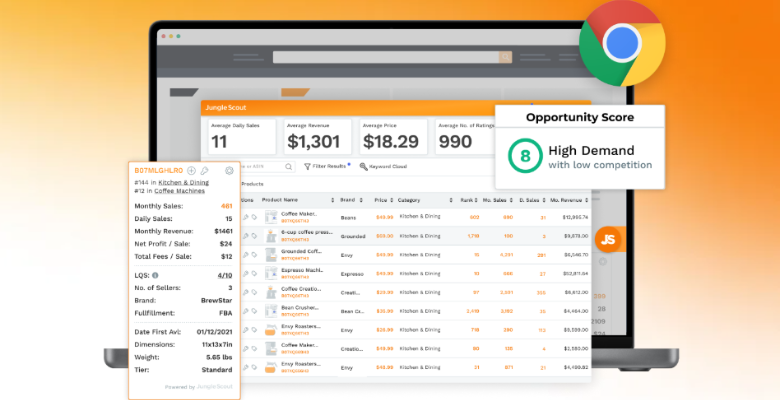
Task: Open Filter Results
Action: coord(327,166)
